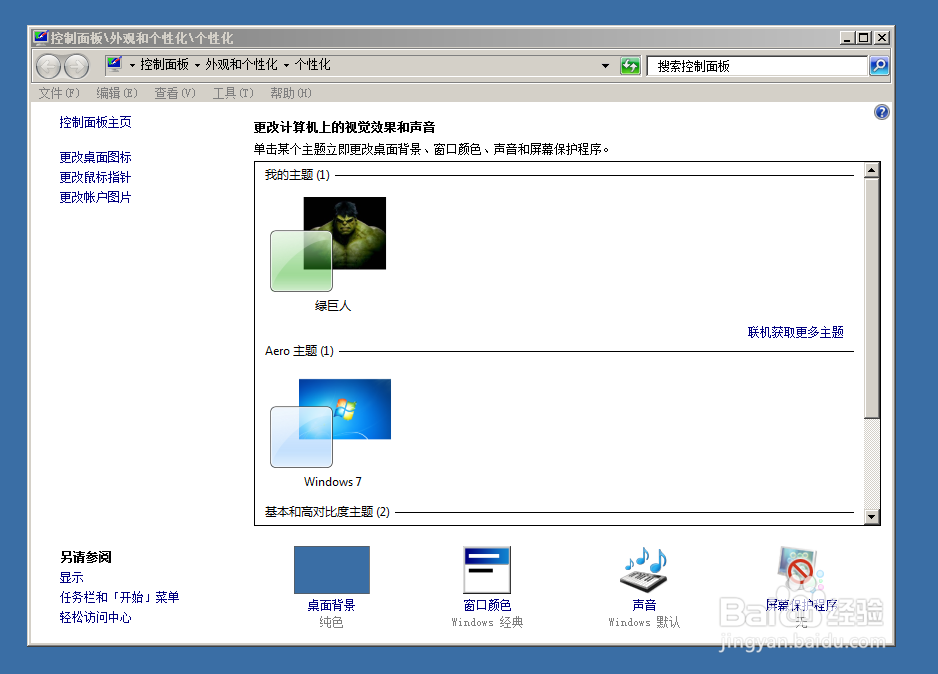This screenshot has height=674, width=938.
Task: Open 轻松访问中心 link
Action: click(x=95, y=617)
